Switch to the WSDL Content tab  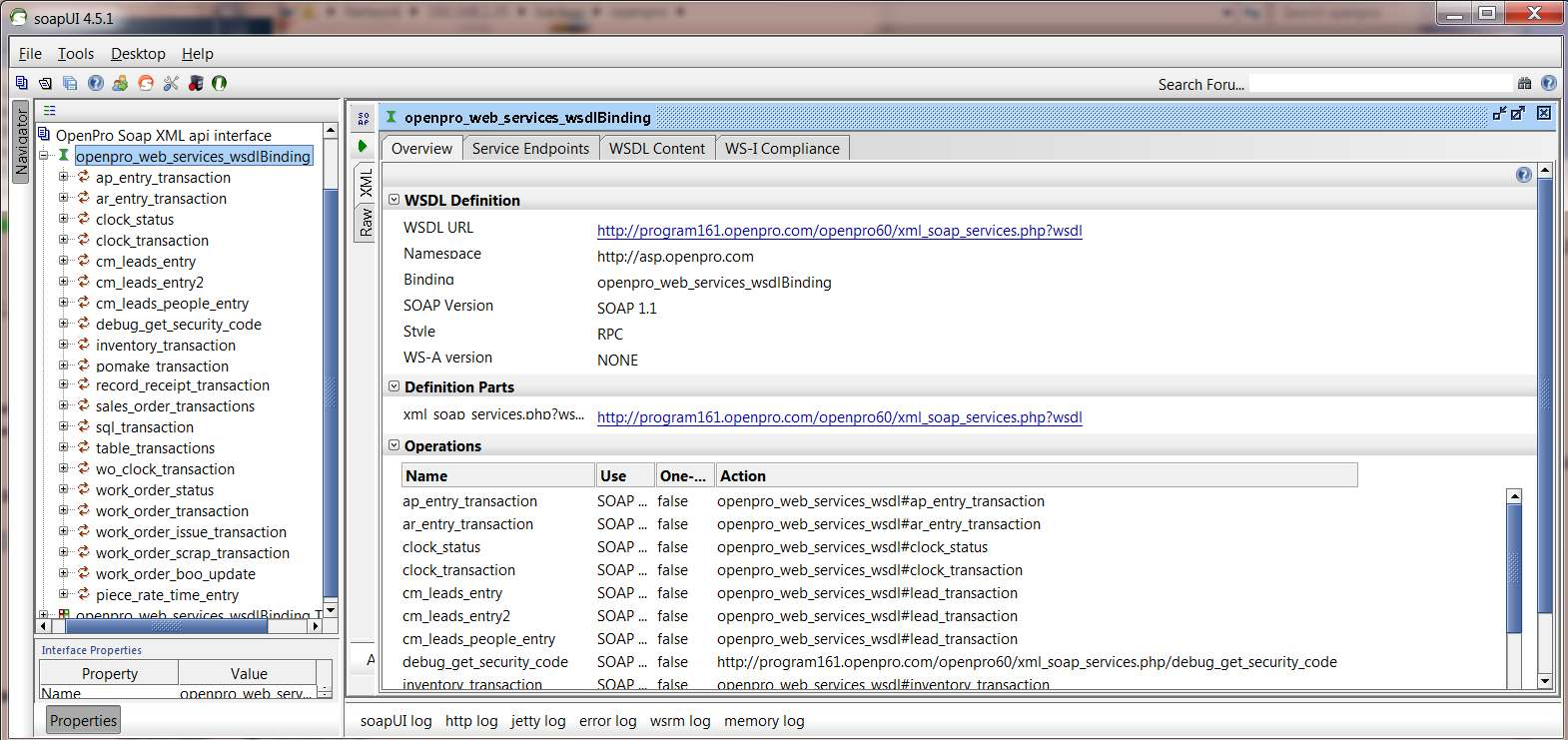pyautogui.click(x=656, y=148)
